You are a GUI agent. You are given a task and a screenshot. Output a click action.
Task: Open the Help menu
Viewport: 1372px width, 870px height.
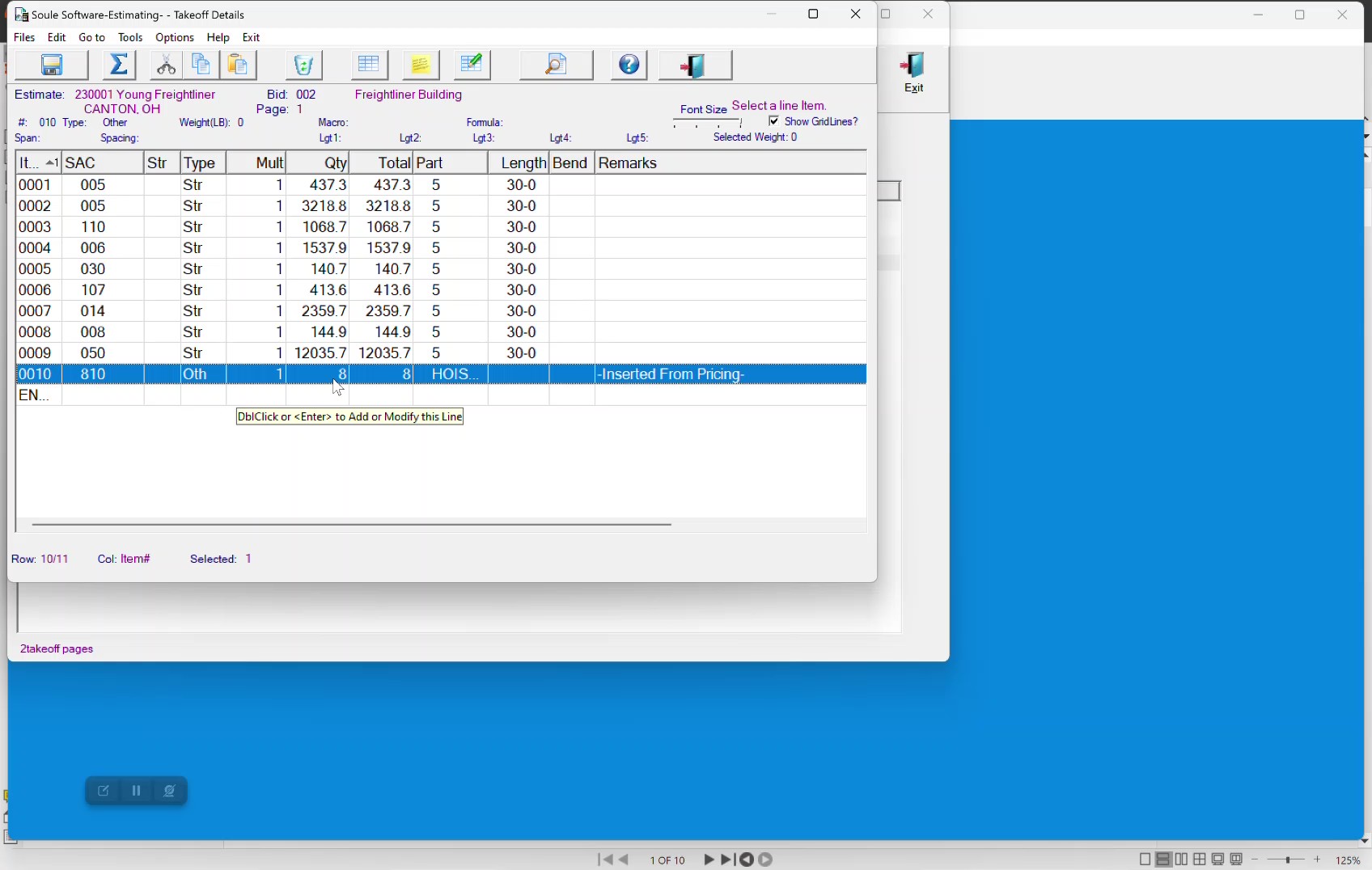click(x=218, y=38)
